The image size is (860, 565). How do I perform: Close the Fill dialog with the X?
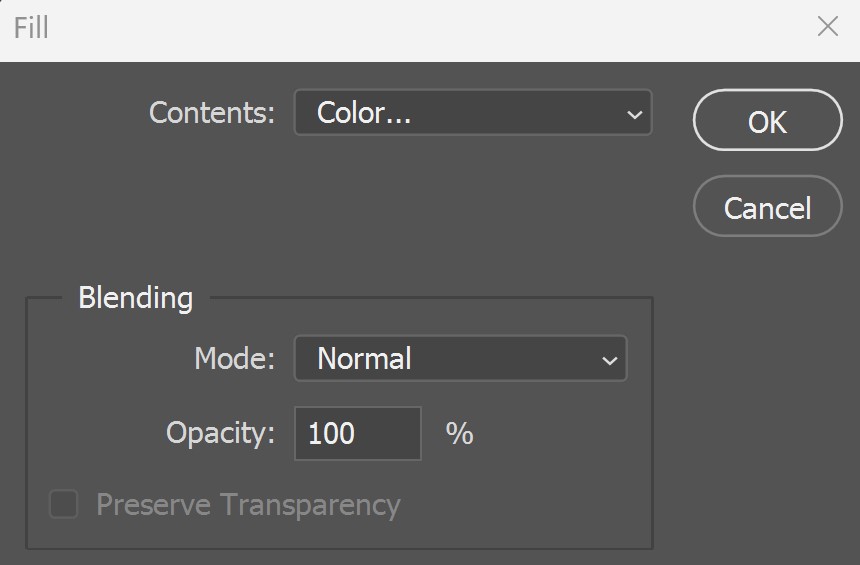(827, 26)
